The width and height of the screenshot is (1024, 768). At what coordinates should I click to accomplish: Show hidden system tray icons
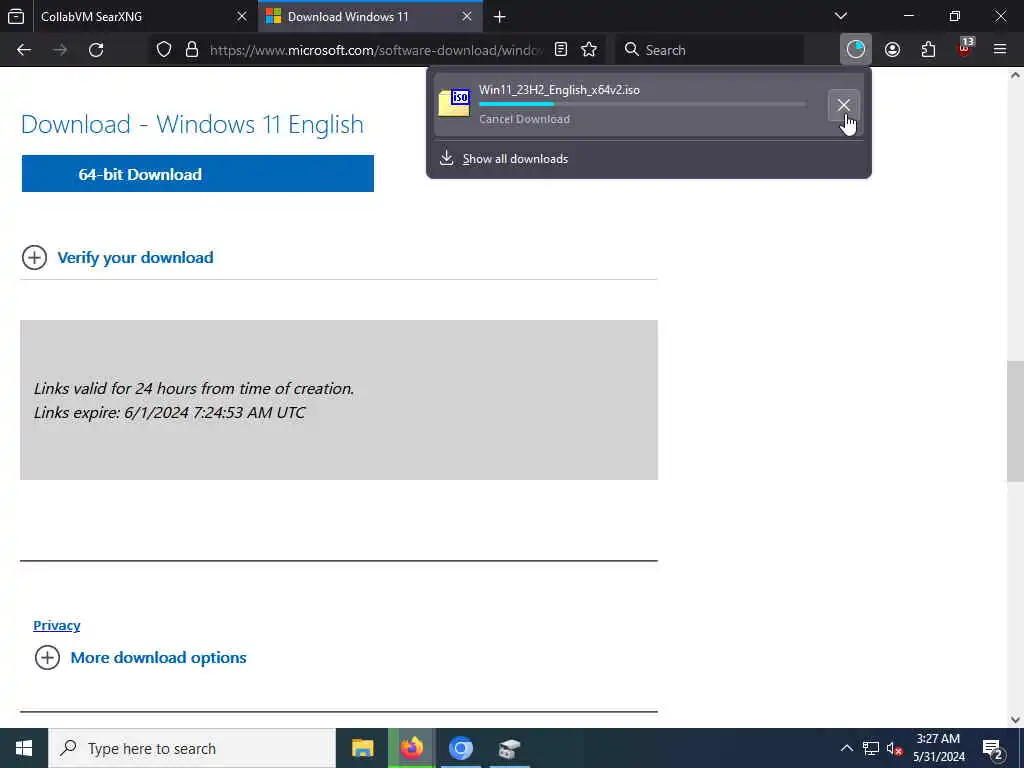[846, 748]
